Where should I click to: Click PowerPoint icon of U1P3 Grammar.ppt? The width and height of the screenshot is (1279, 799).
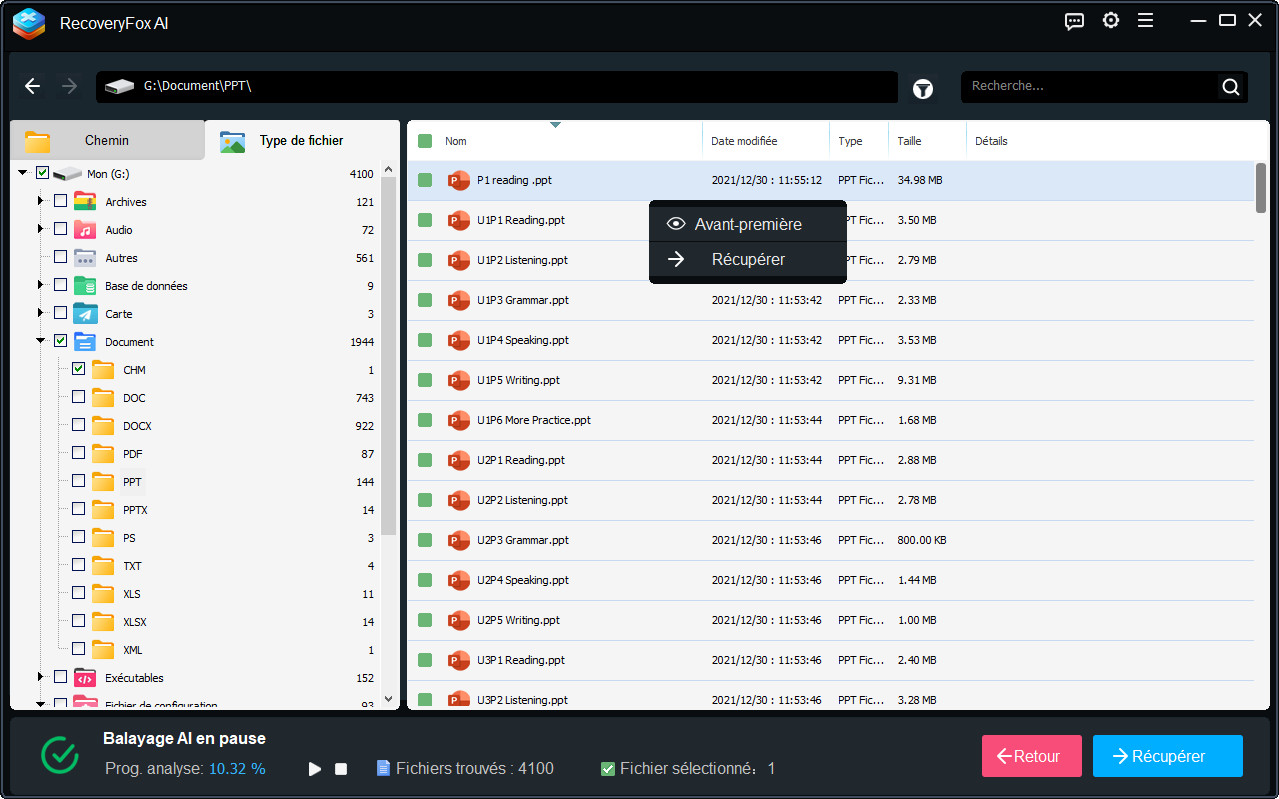[459, 300]
